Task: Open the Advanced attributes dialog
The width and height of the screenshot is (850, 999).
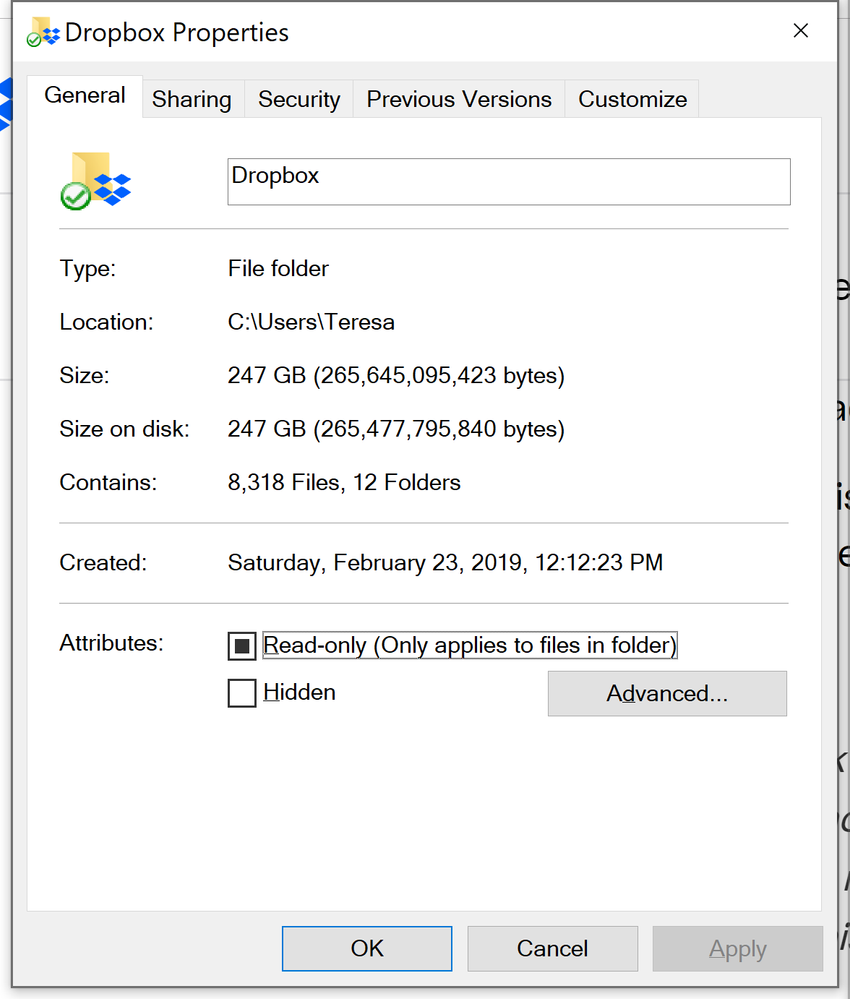Action: click(666, 693)
